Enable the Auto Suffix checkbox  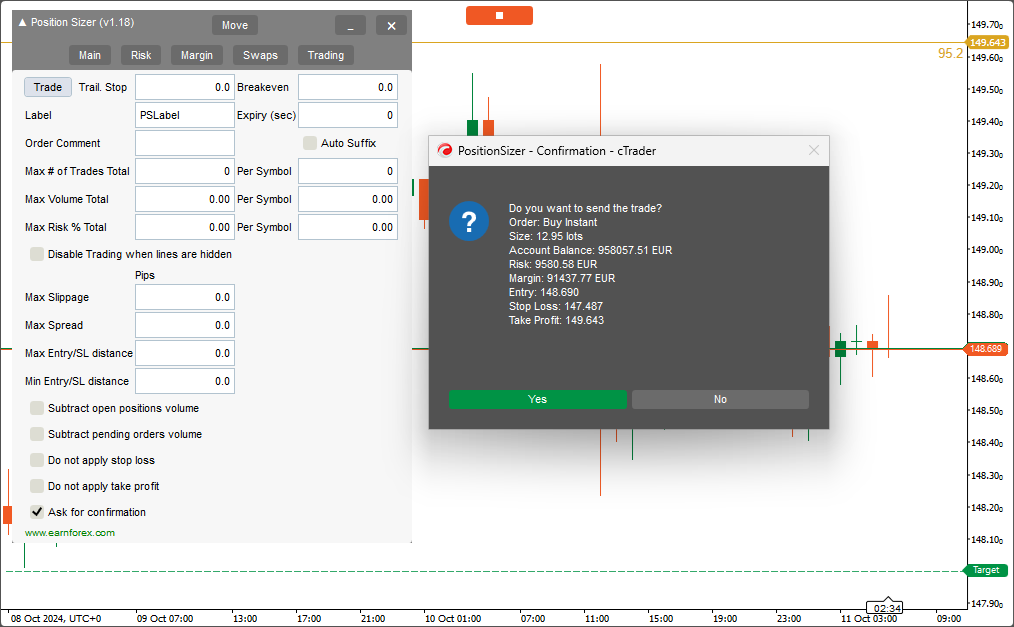(x=310, y=143)
